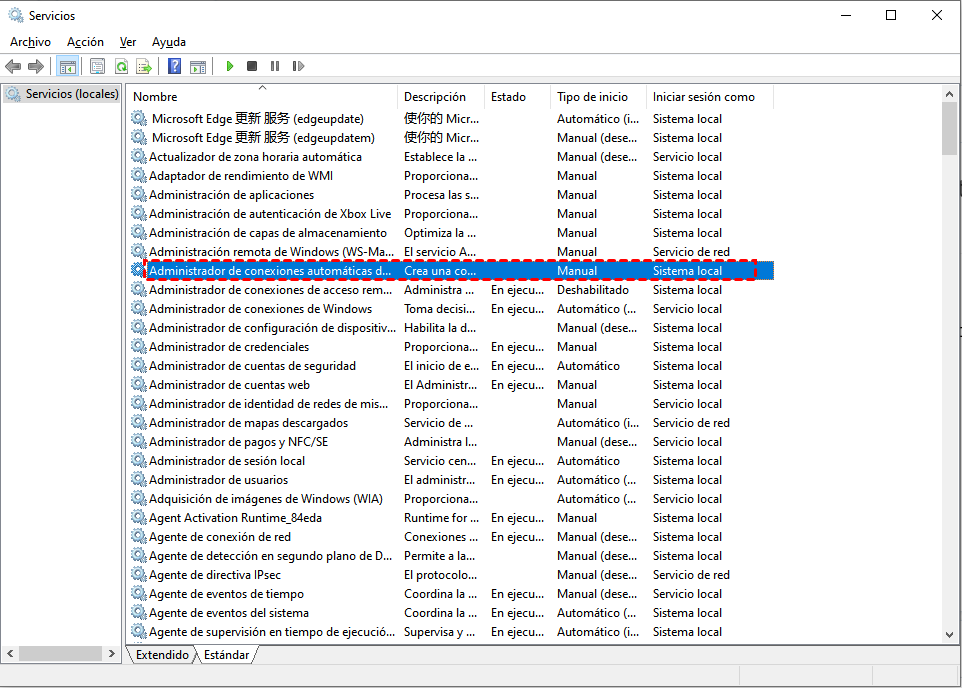Click the gear icon of Administrador de credenciales

click(x=139, y=346)
